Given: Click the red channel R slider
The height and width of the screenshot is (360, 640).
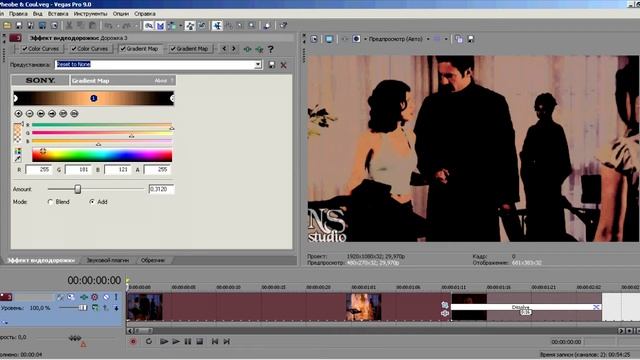Looking at the screenshot, I should [102, 125].
